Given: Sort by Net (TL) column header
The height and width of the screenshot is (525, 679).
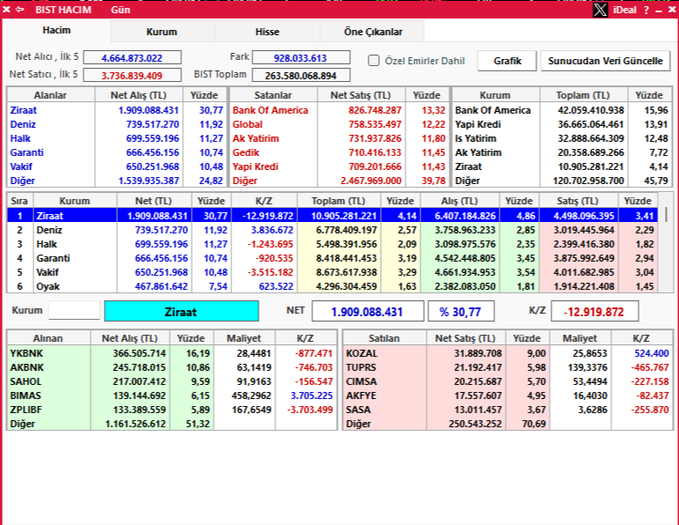Looking at the screenshot, I should pyautogui.click(x=153, y=201).
